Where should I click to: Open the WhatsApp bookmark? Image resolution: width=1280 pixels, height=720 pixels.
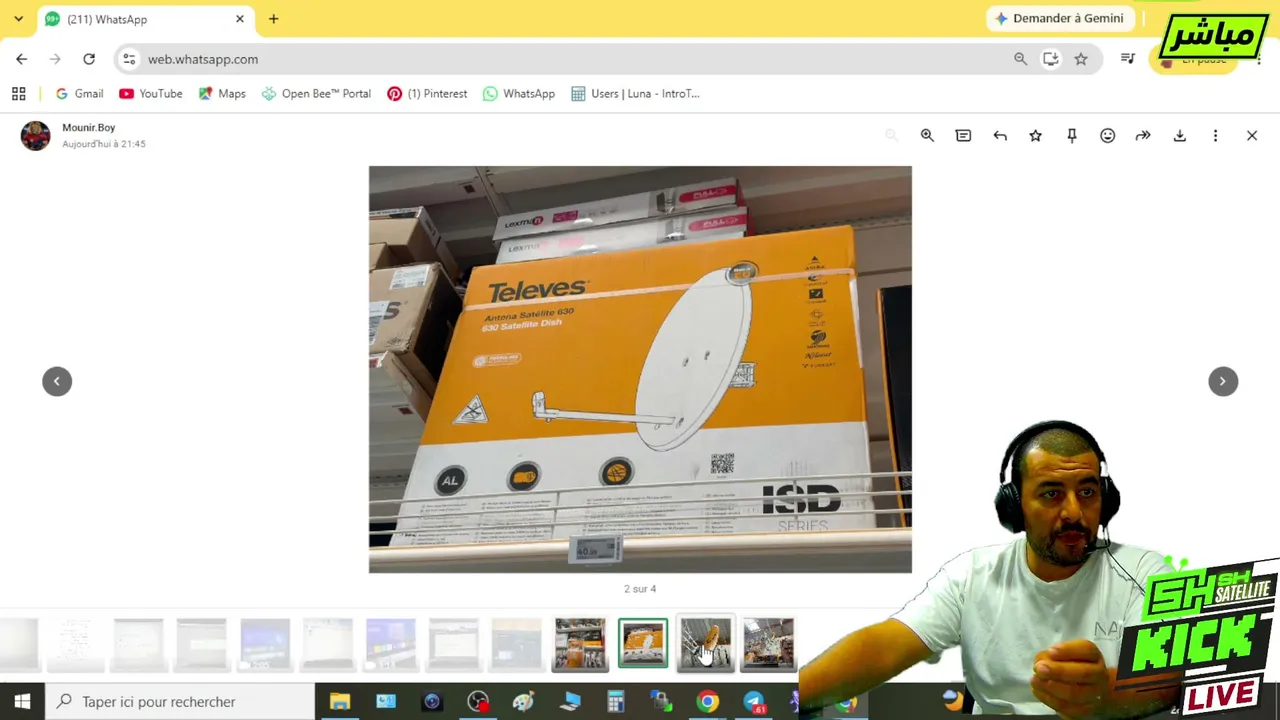pyautogui.click(x=519, y=94)
